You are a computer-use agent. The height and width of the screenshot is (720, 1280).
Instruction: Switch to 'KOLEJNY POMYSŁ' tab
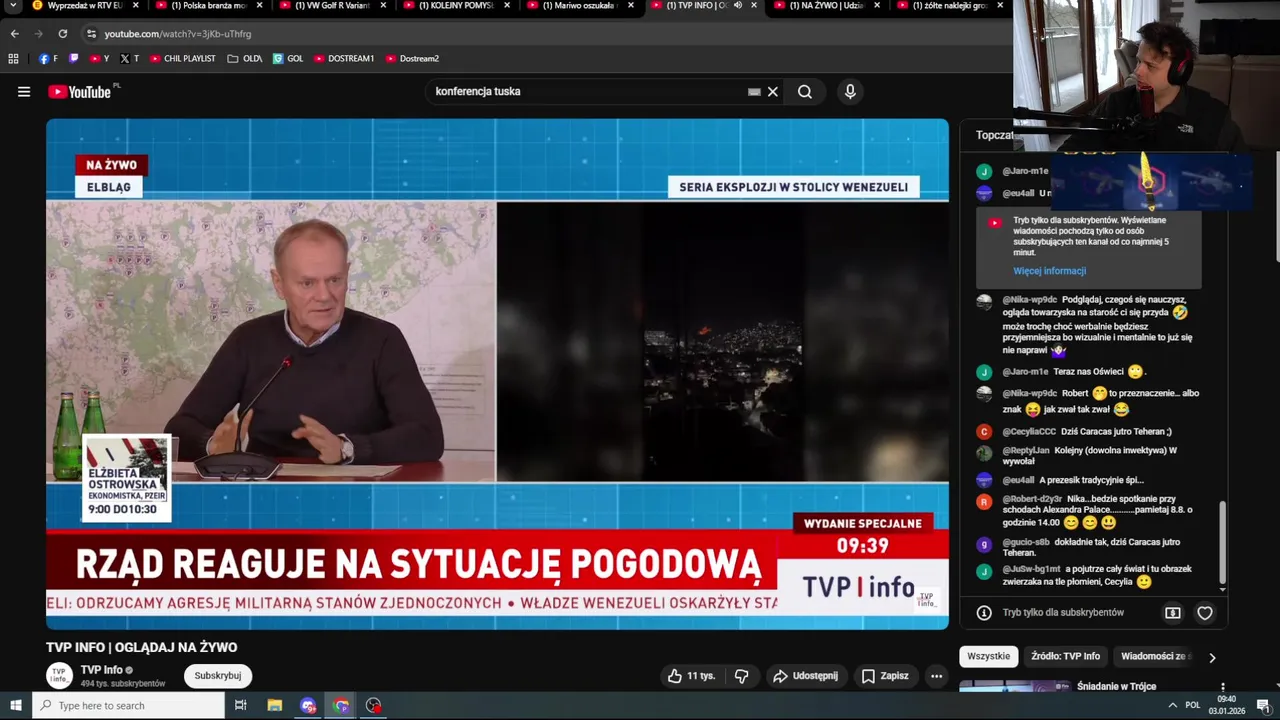coord(455,6)
